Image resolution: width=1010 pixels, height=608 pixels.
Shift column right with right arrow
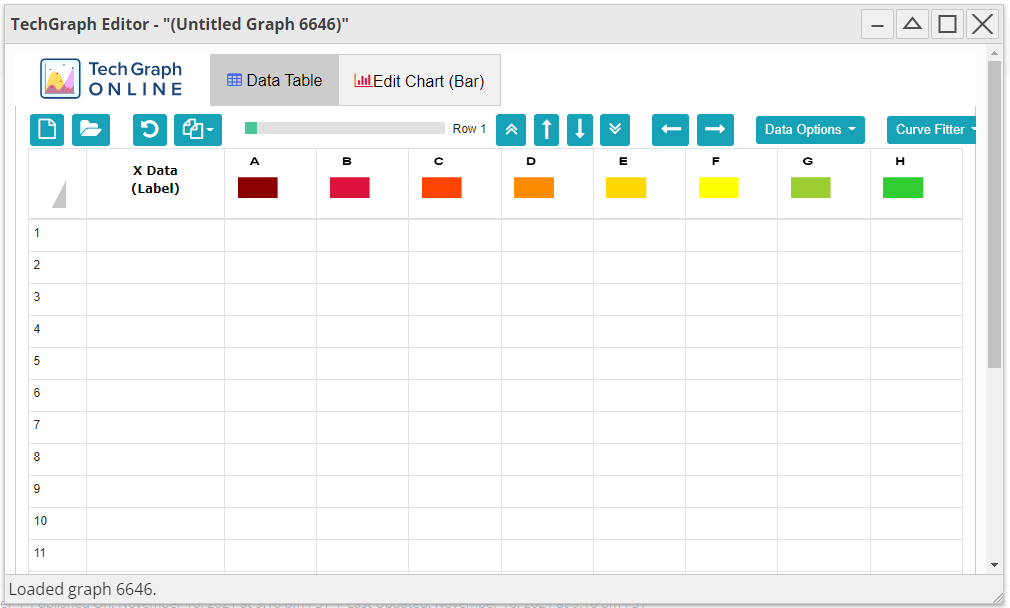[x=715, y=130]
